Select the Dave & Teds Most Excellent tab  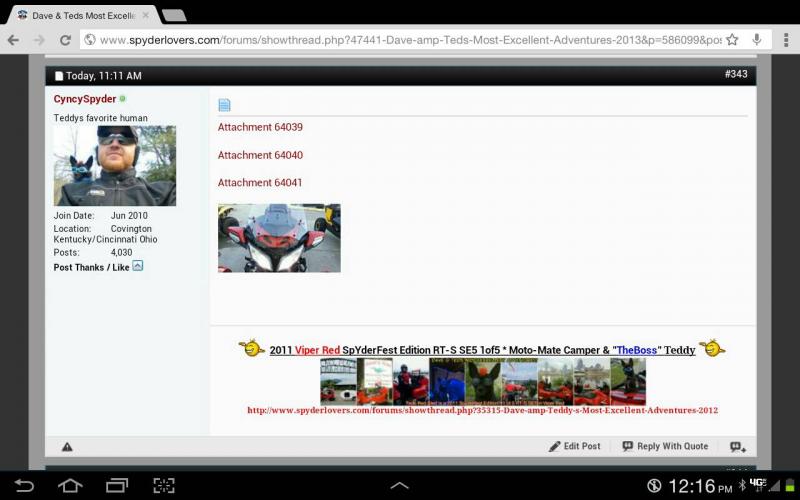tap(83, 16)
